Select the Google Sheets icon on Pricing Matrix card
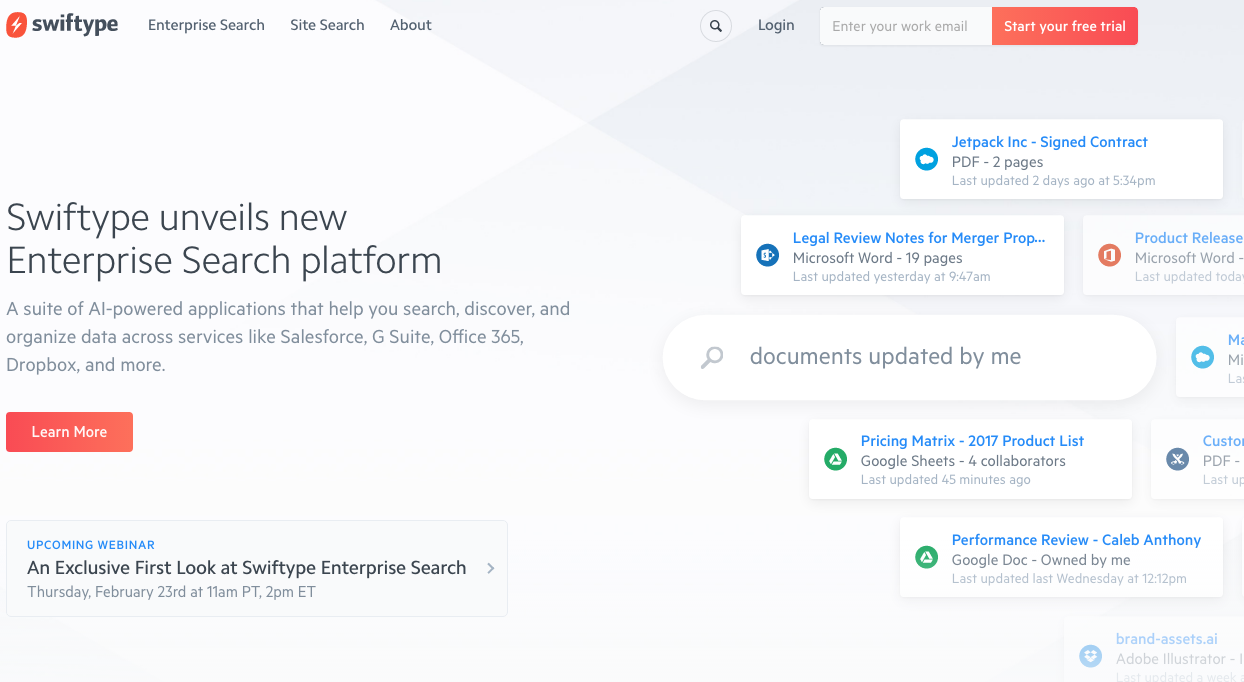Screen dimensions: 1244x682 click(x=835, y=459)
